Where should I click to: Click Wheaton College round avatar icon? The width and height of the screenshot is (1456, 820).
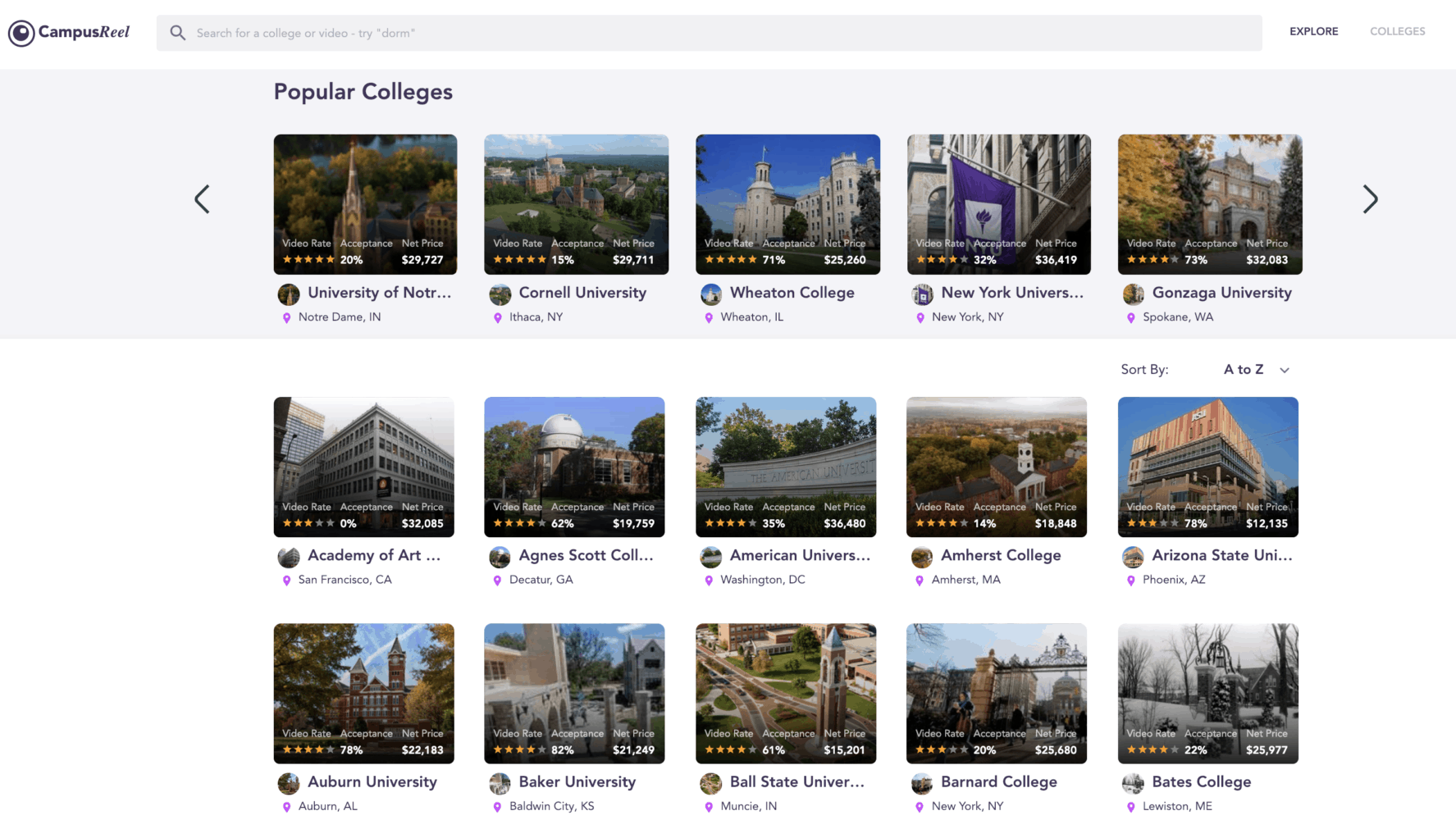pyautogui.click(x=711, y=294)
